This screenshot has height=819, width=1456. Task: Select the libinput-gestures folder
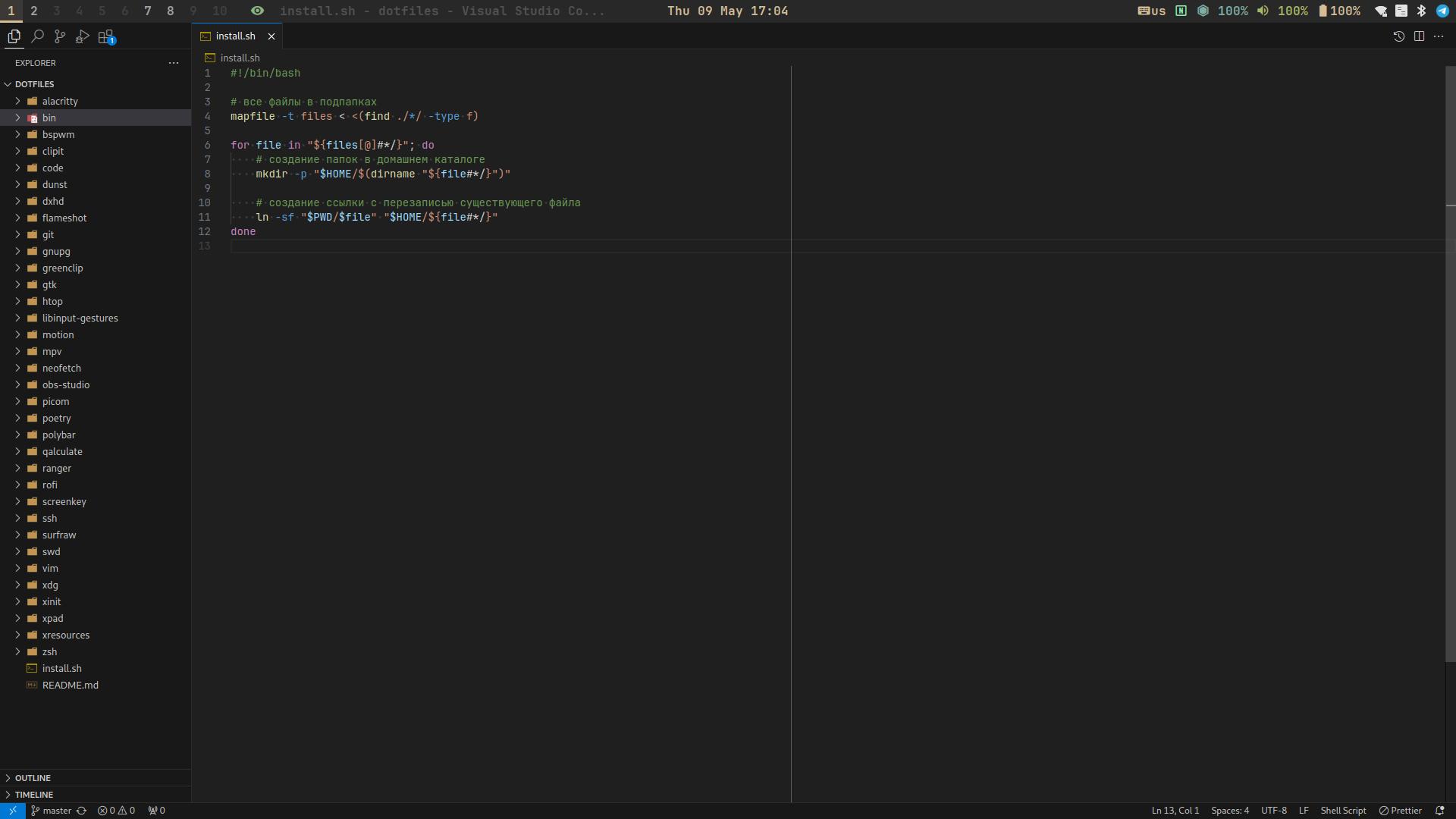(x=96, y=318)
